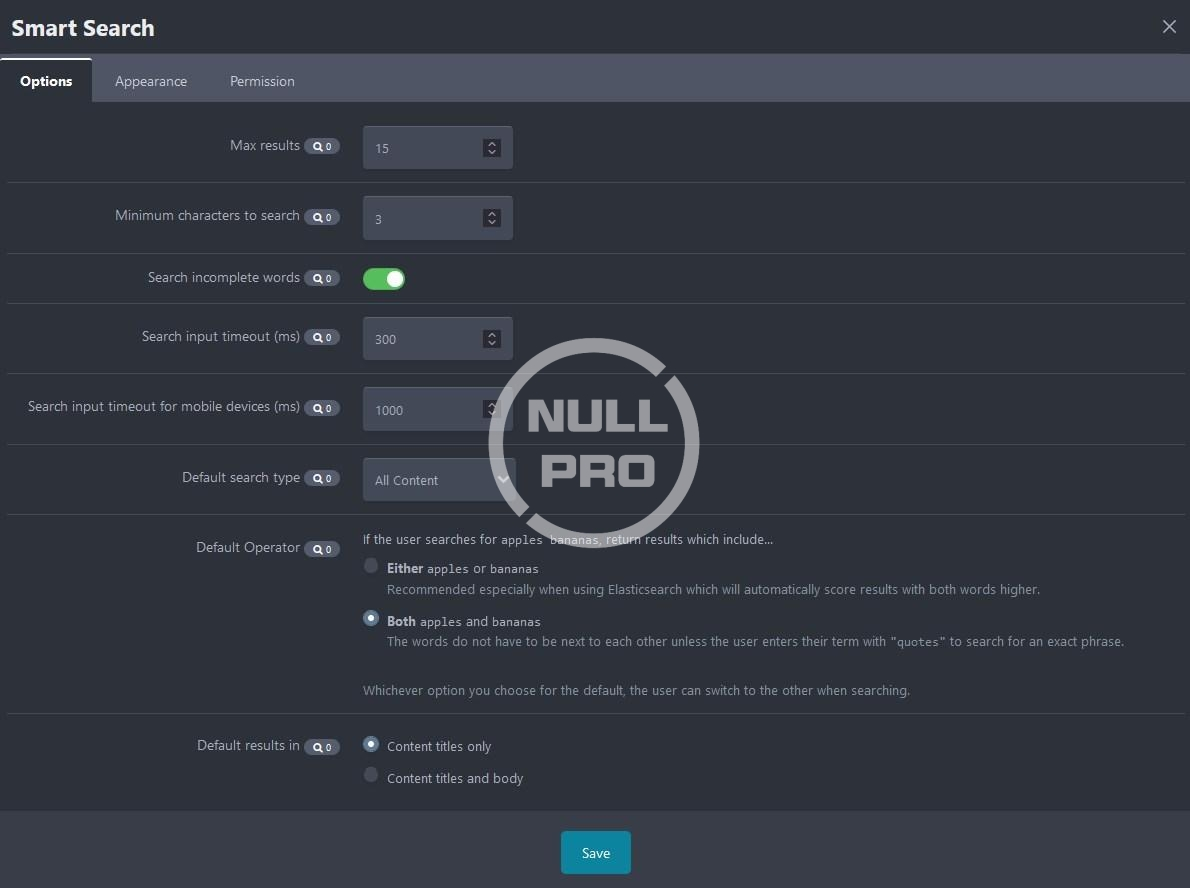The width and height of the screenshot is (1190, 888).
Task: Open the Default search type dropdown
Action: click(x=438, y=480)
